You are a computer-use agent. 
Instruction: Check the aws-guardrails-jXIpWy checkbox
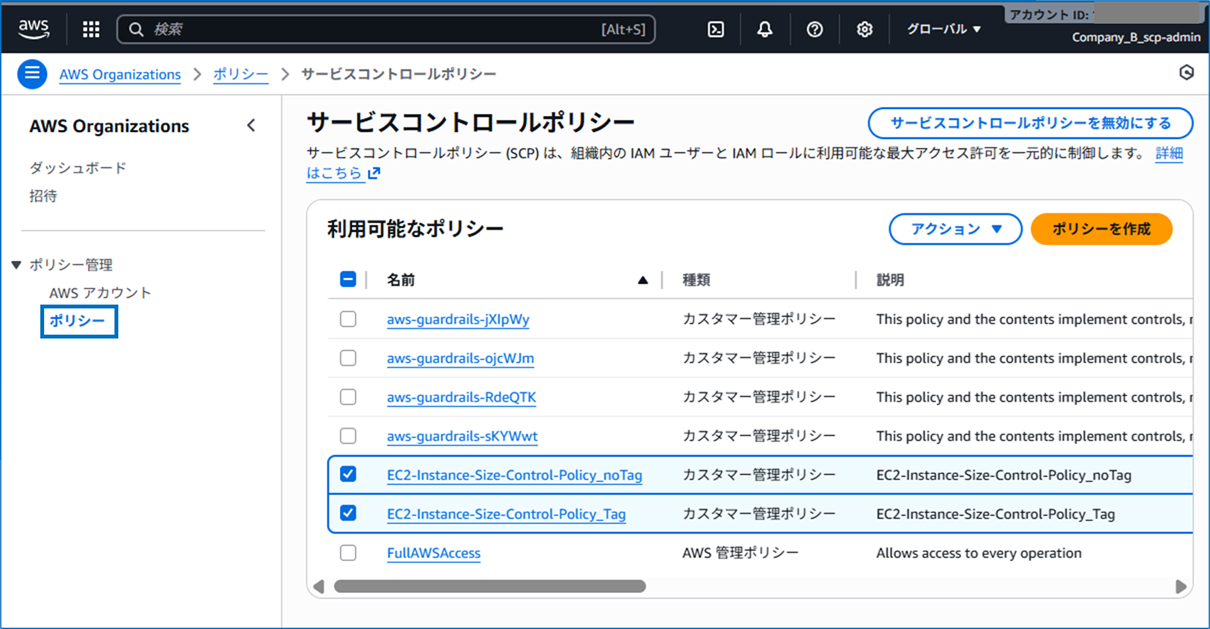(348, 318)
